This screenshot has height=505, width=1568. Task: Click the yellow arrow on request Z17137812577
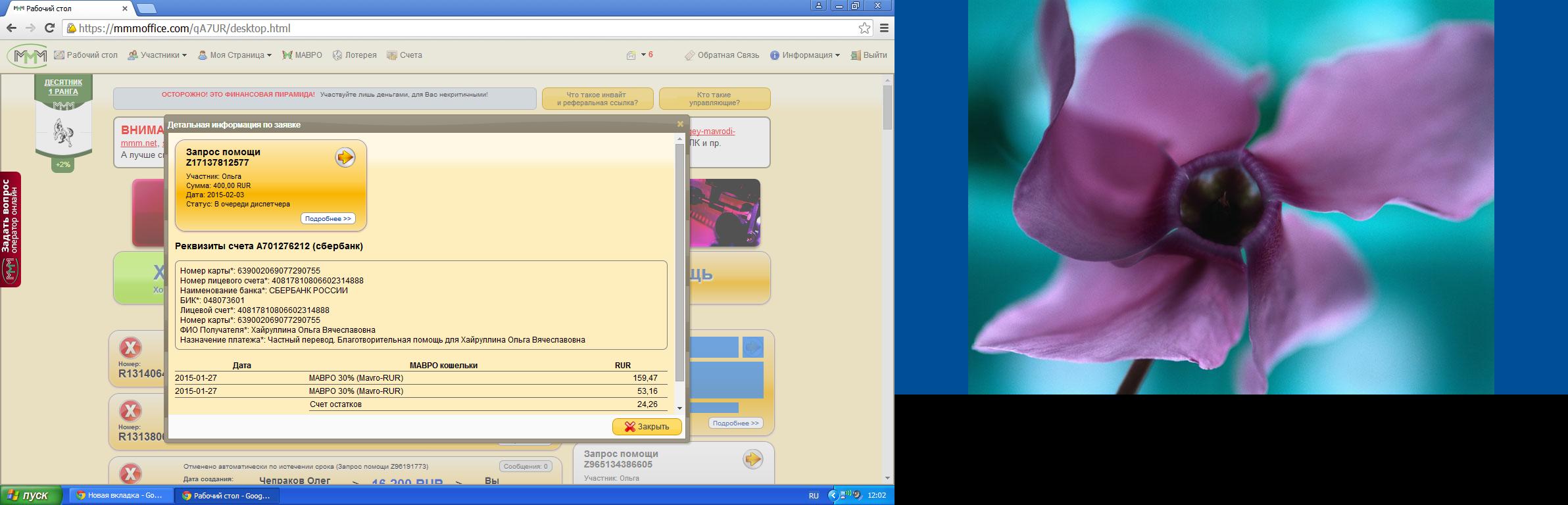coord(345,157)
